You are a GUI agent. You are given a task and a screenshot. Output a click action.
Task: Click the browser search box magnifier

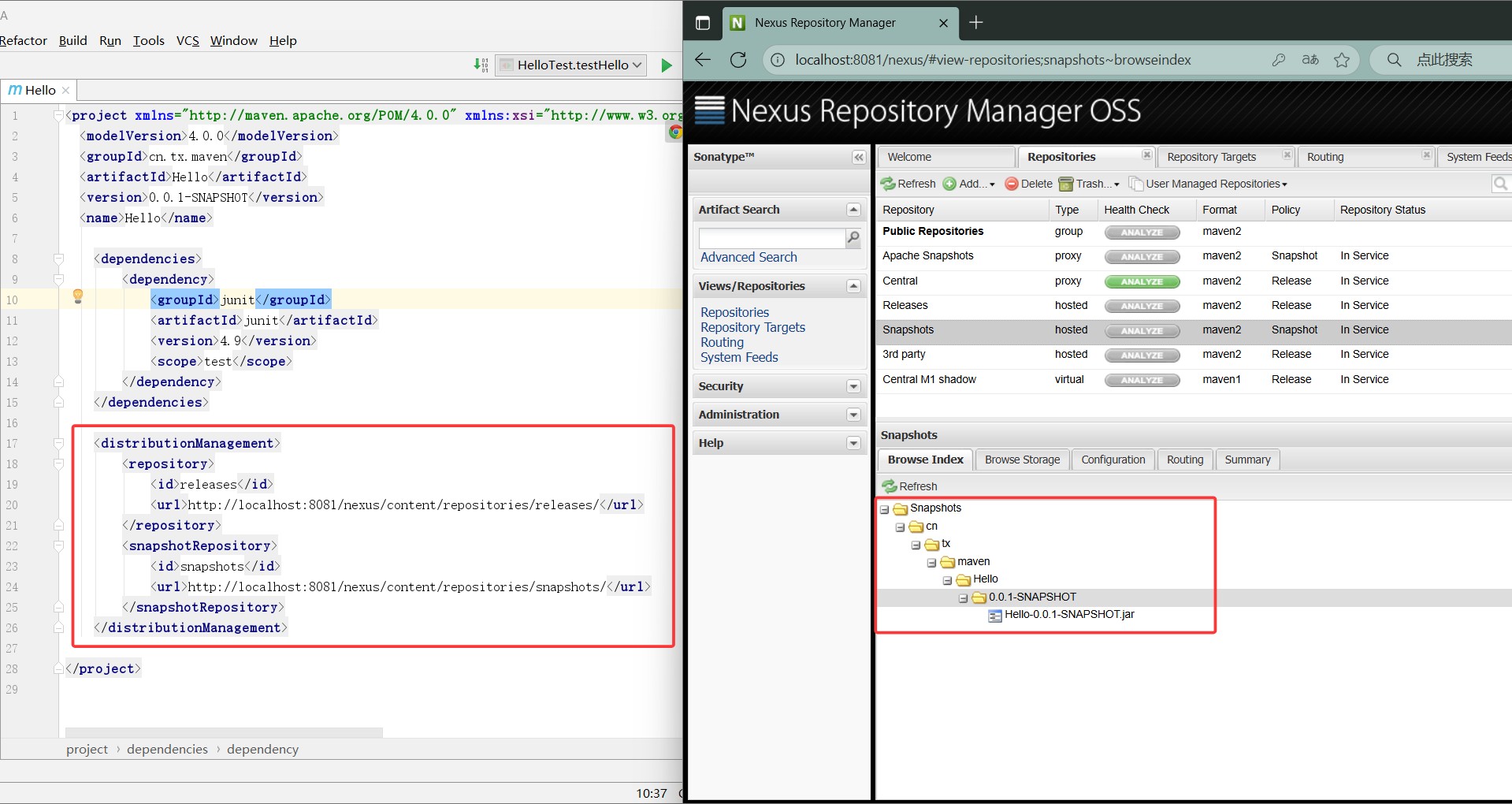[1394, 60]
